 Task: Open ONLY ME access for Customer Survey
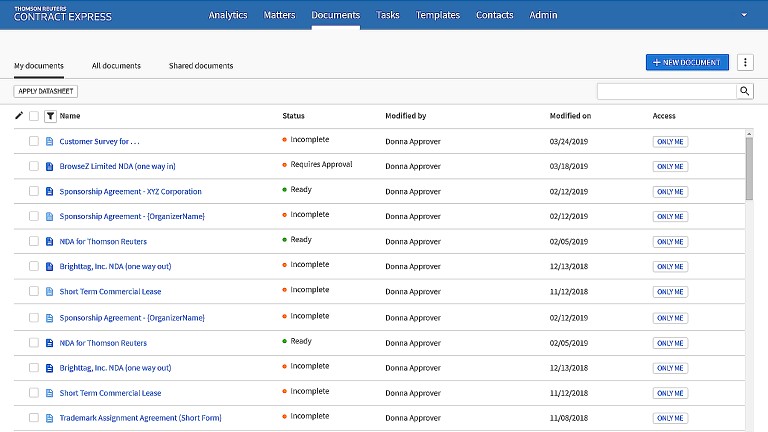[x=670, y=141]
